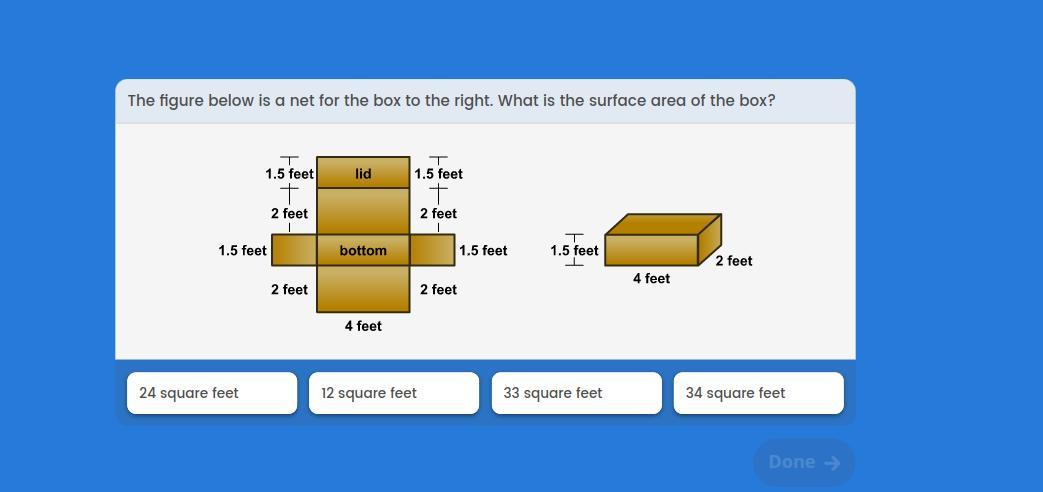Click the 2 feet label beside the 3D box

(734, 261)
